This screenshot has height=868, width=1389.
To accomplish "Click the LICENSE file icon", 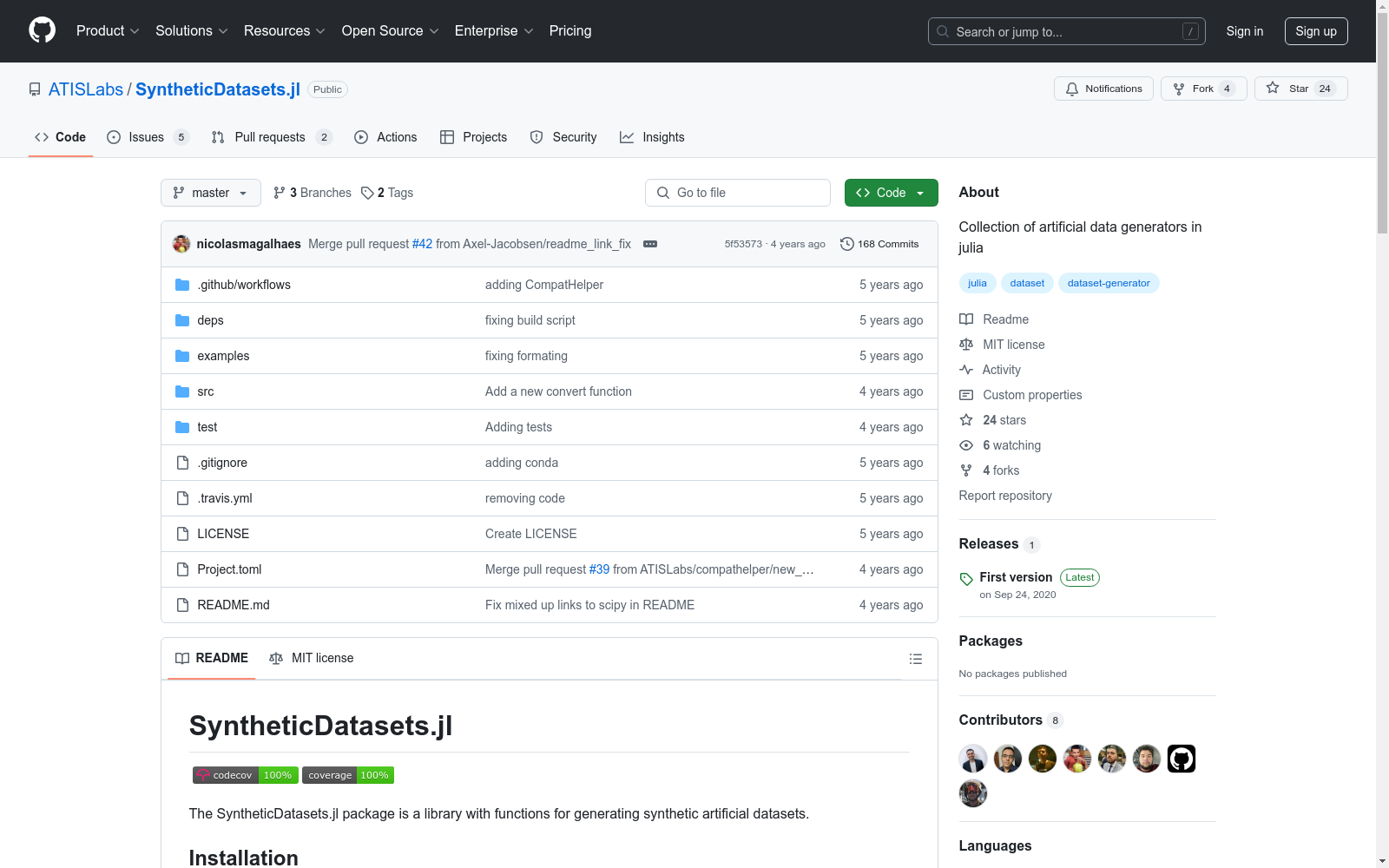I will pyautogui.click(x=182, y=534).
